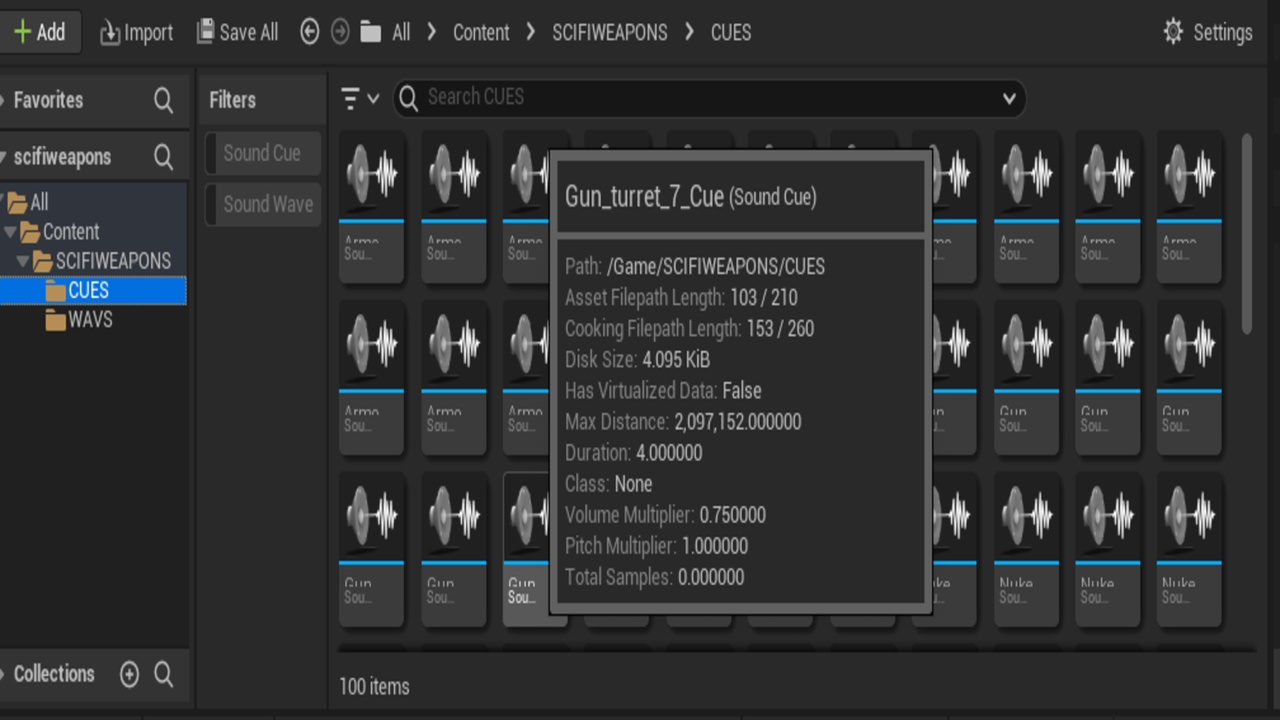1280x720 pixels.
Task: Click the asset grid vertical scrollbar
Action: 1247,234
